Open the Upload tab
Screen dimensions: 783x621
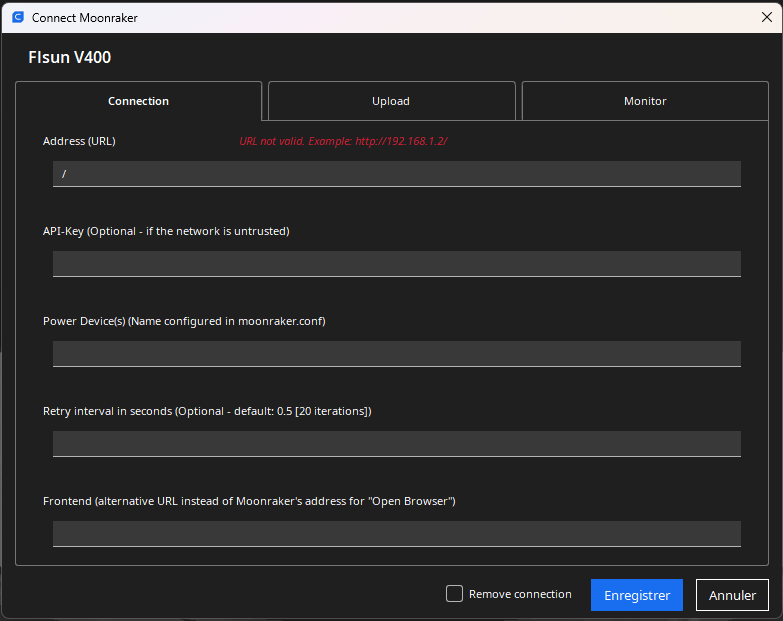pos(391,101)
